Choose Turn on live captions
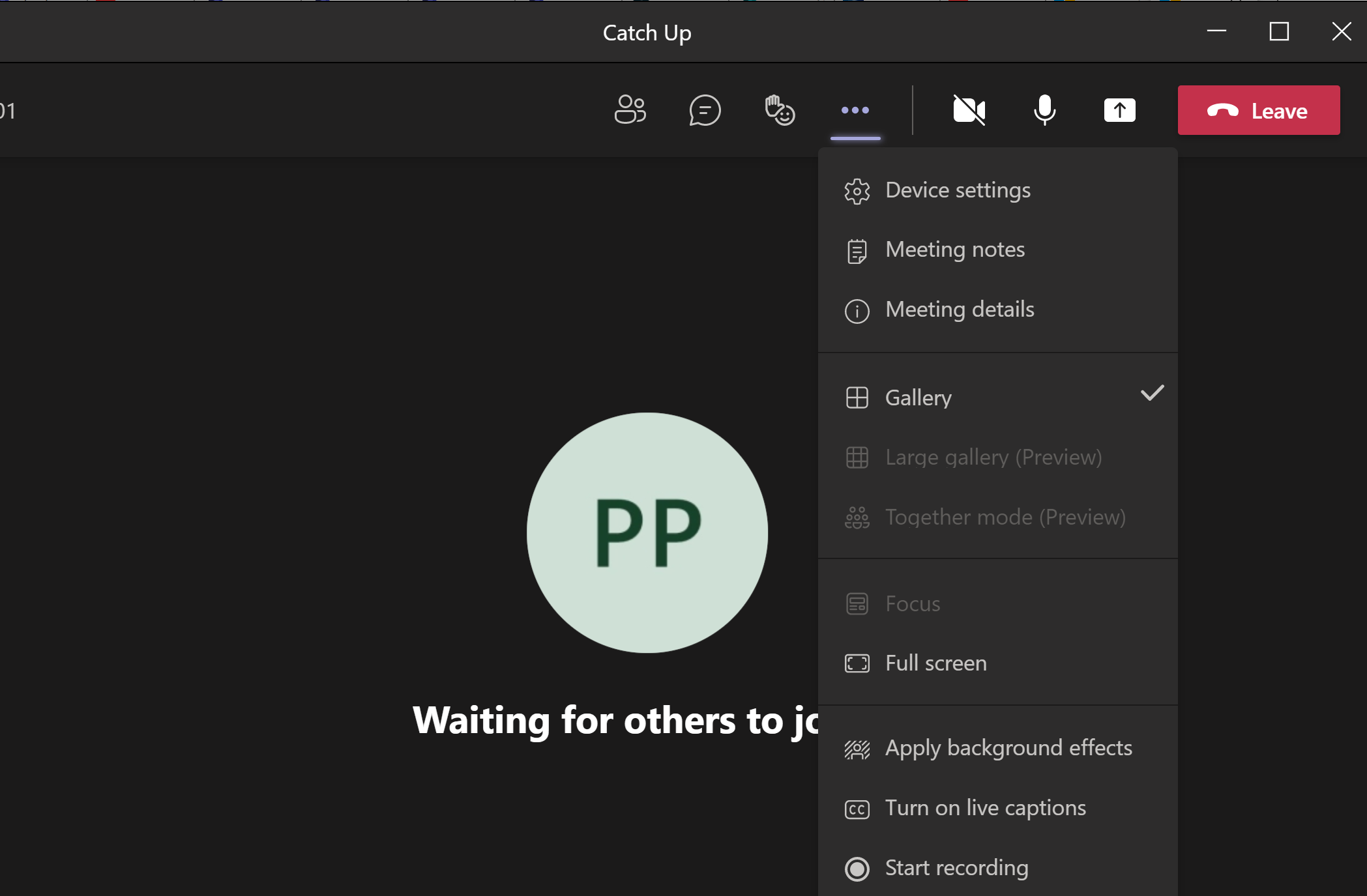Screen dimensions: 1367x896 [x=985, y=808]
